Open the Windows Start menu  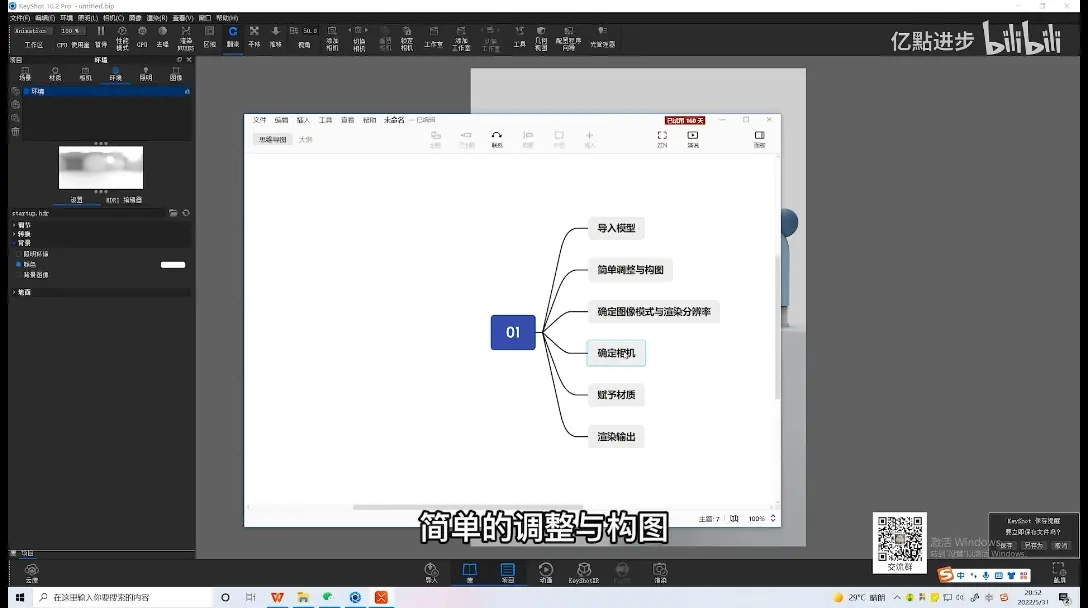point(19,597)
